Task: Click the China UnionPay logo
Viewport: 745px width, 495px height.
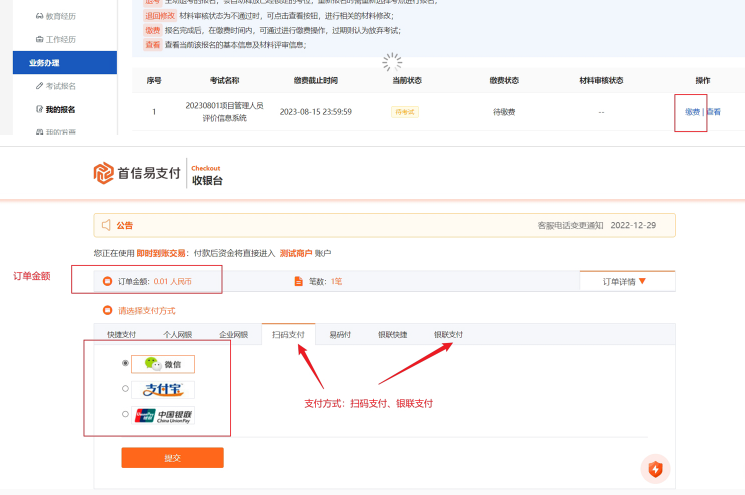Action: coord(162,415)
